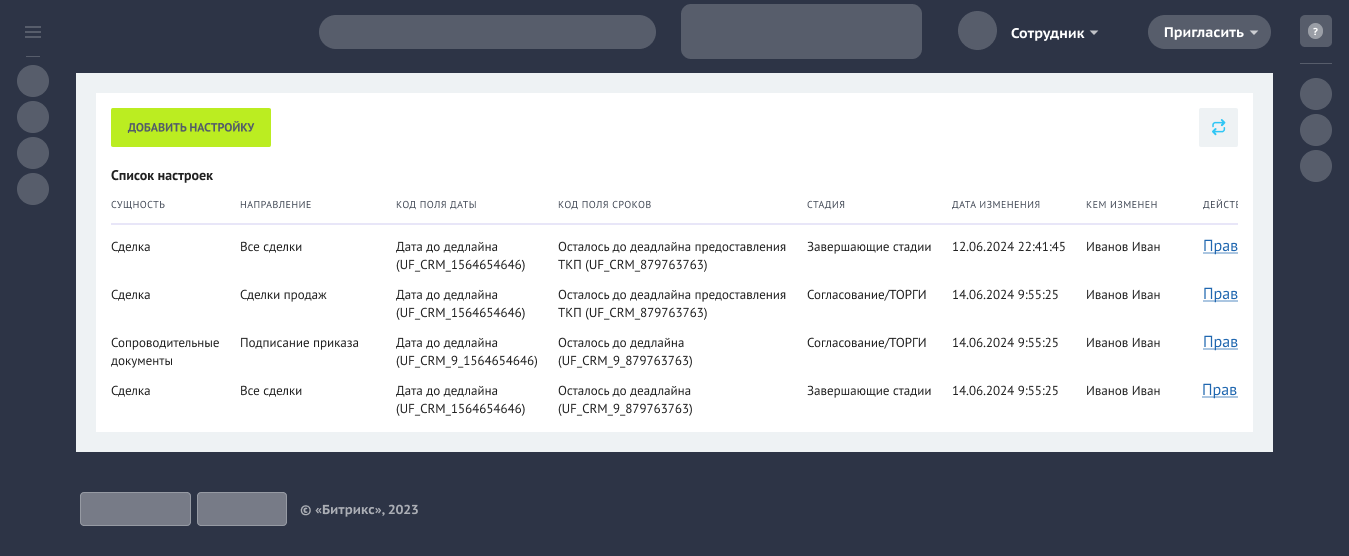Select the bottom circle icon in left sidebar
The height and width of the screenshot is (556, 1349).
33,189
